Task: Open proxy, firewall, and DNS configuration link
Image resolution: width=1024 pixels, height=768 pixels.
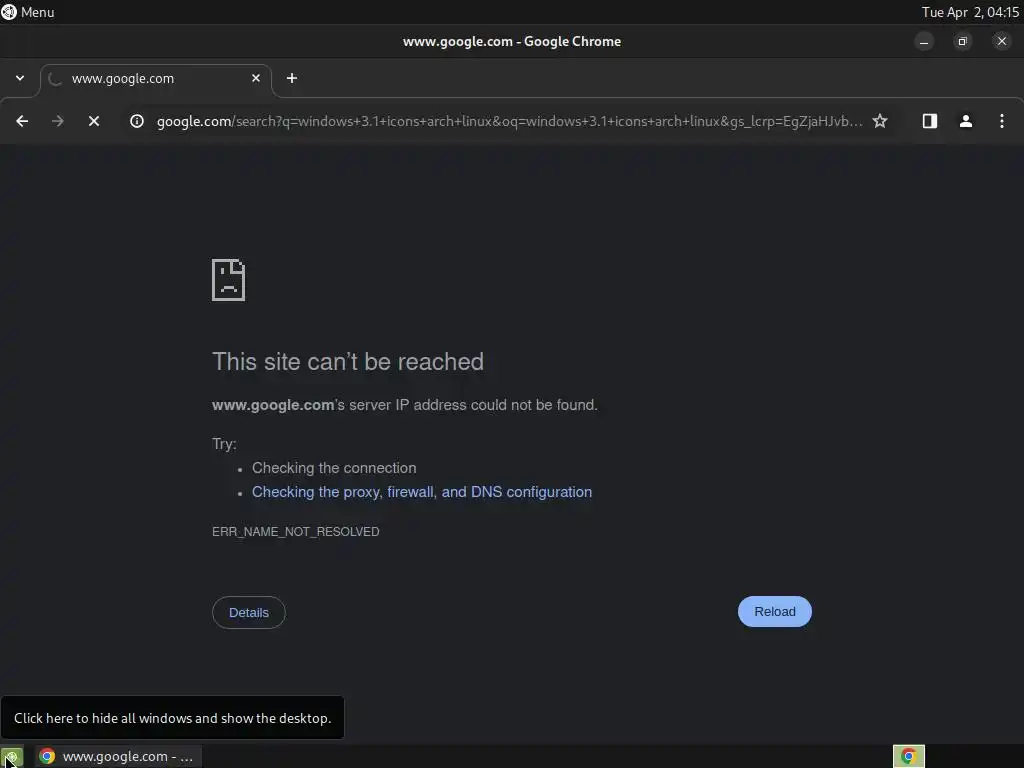Action: [x=422, y=492]
